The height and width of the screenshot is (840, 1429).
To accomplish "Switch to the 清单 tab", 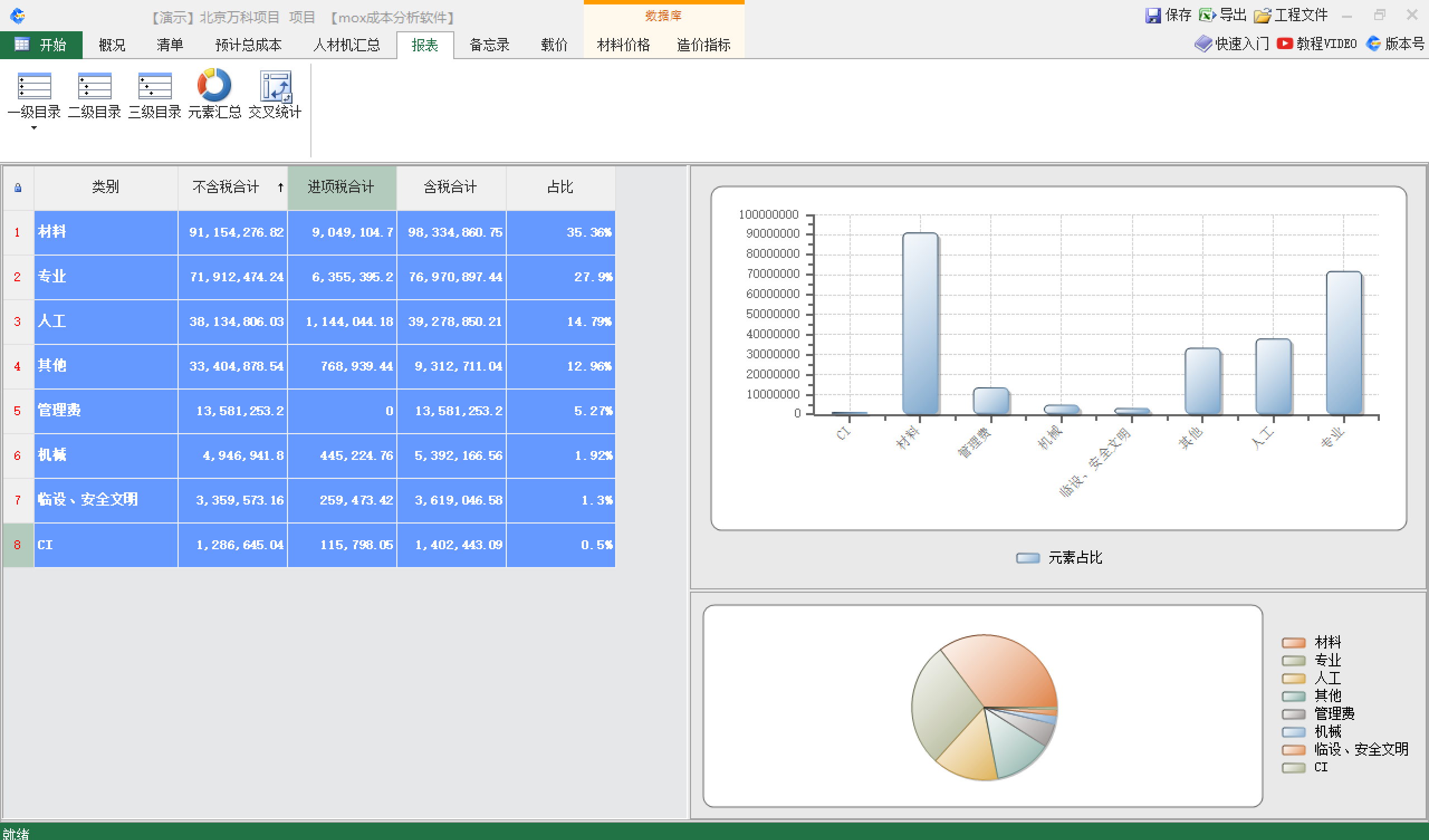I will [x=170, y=45].
